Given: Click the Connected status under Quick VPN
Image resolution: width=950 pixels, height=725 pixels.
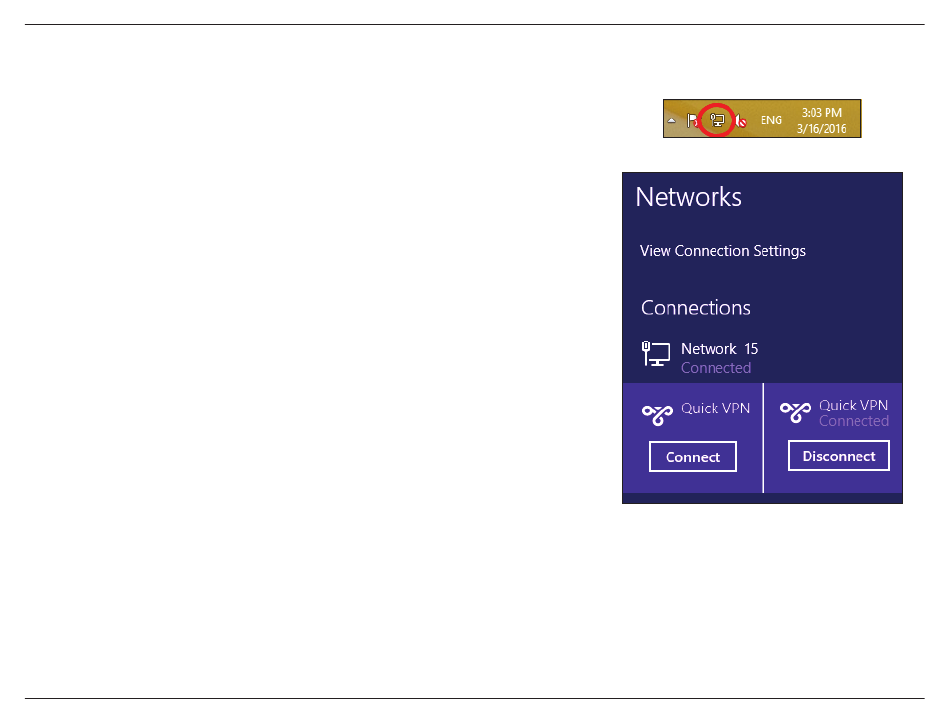Looking at the screenshot, I should 854,421.
